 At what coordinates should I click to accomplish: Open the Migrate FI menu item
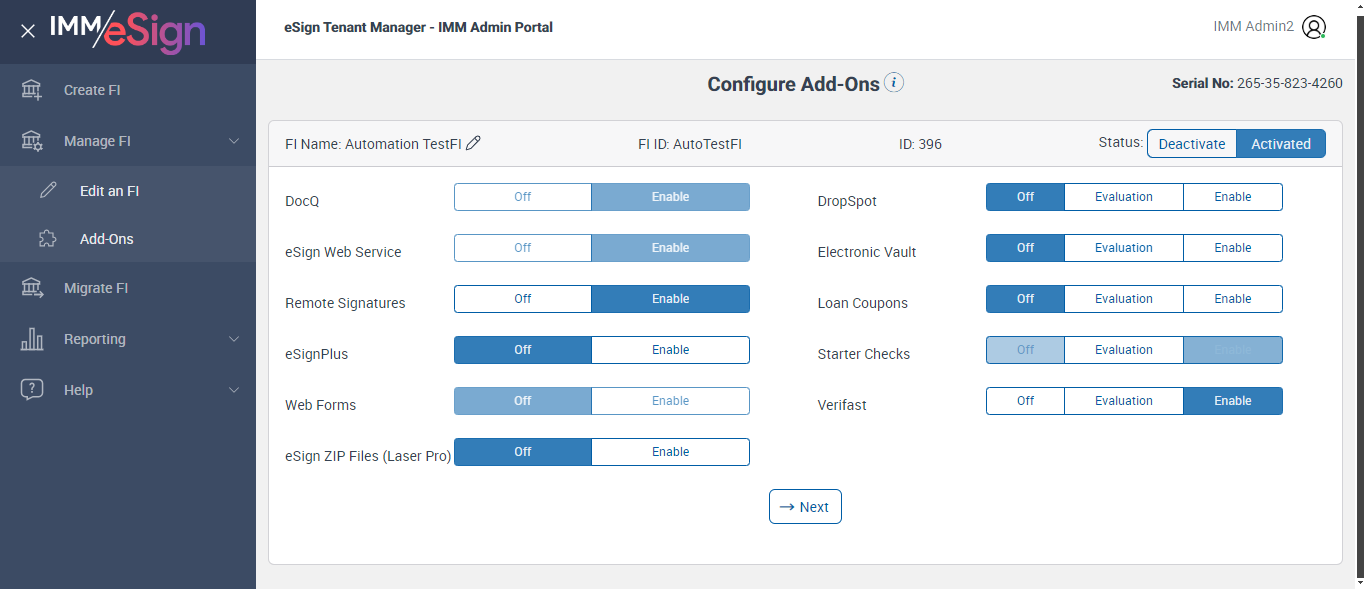click(96, 288)
